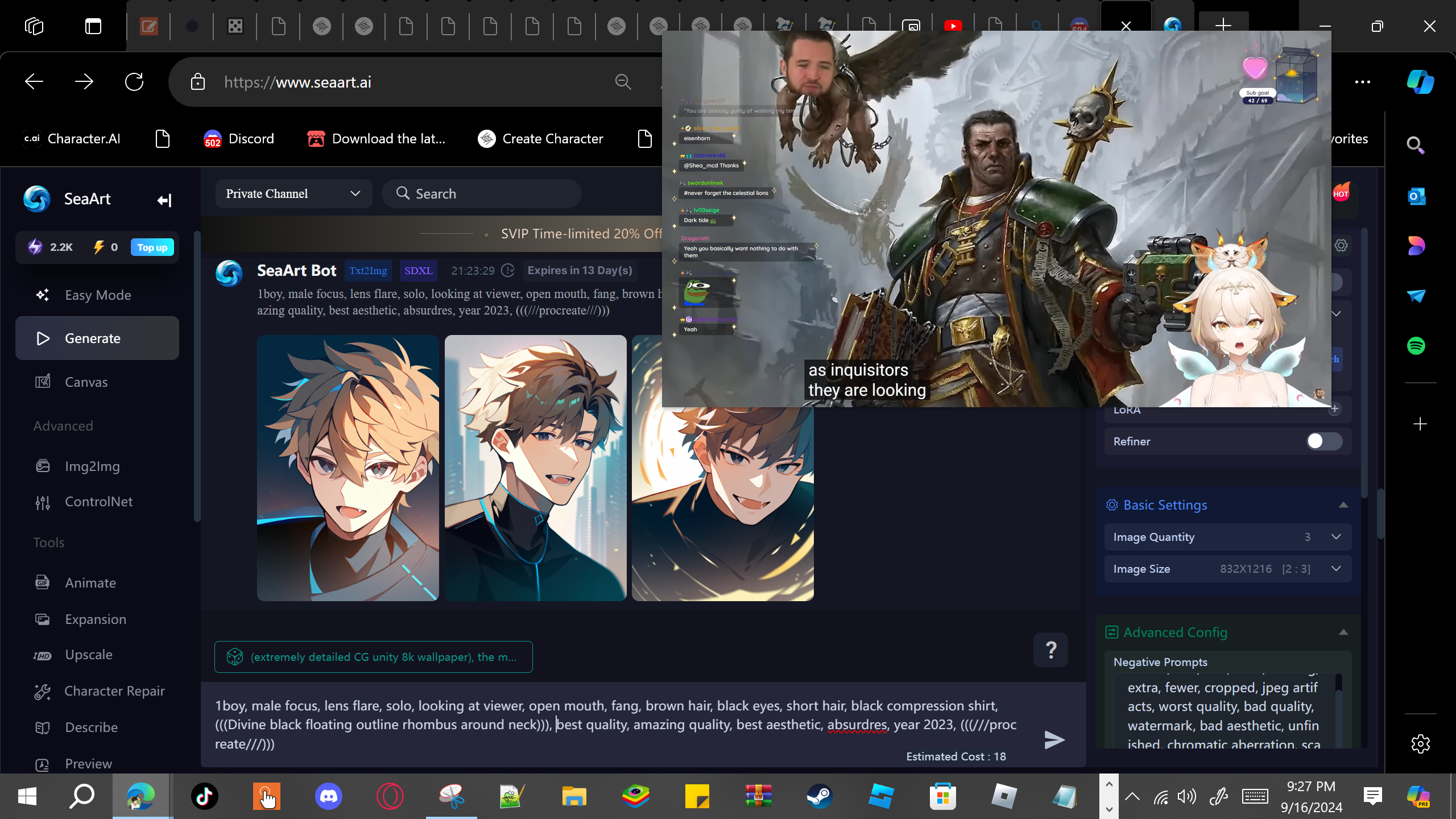Screen dimensions: 1456x819
Task: Open Telegram in the Edge sidebar
Action: pyautogui.click(x=1416, y=296)
